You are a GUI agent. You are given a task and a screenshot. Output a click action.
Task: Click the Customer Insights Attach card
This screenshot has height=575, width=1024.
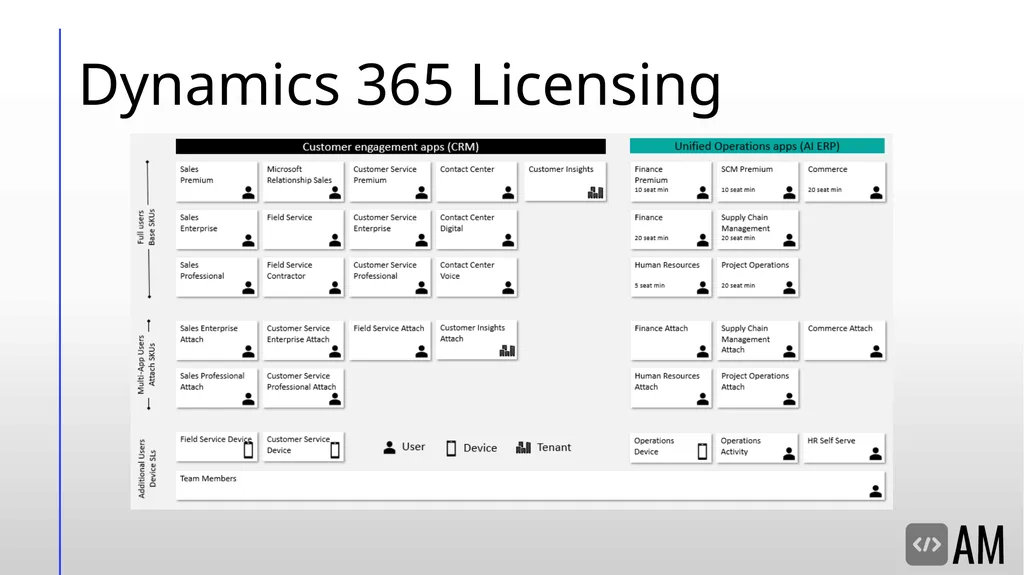(x=477, y=340)
